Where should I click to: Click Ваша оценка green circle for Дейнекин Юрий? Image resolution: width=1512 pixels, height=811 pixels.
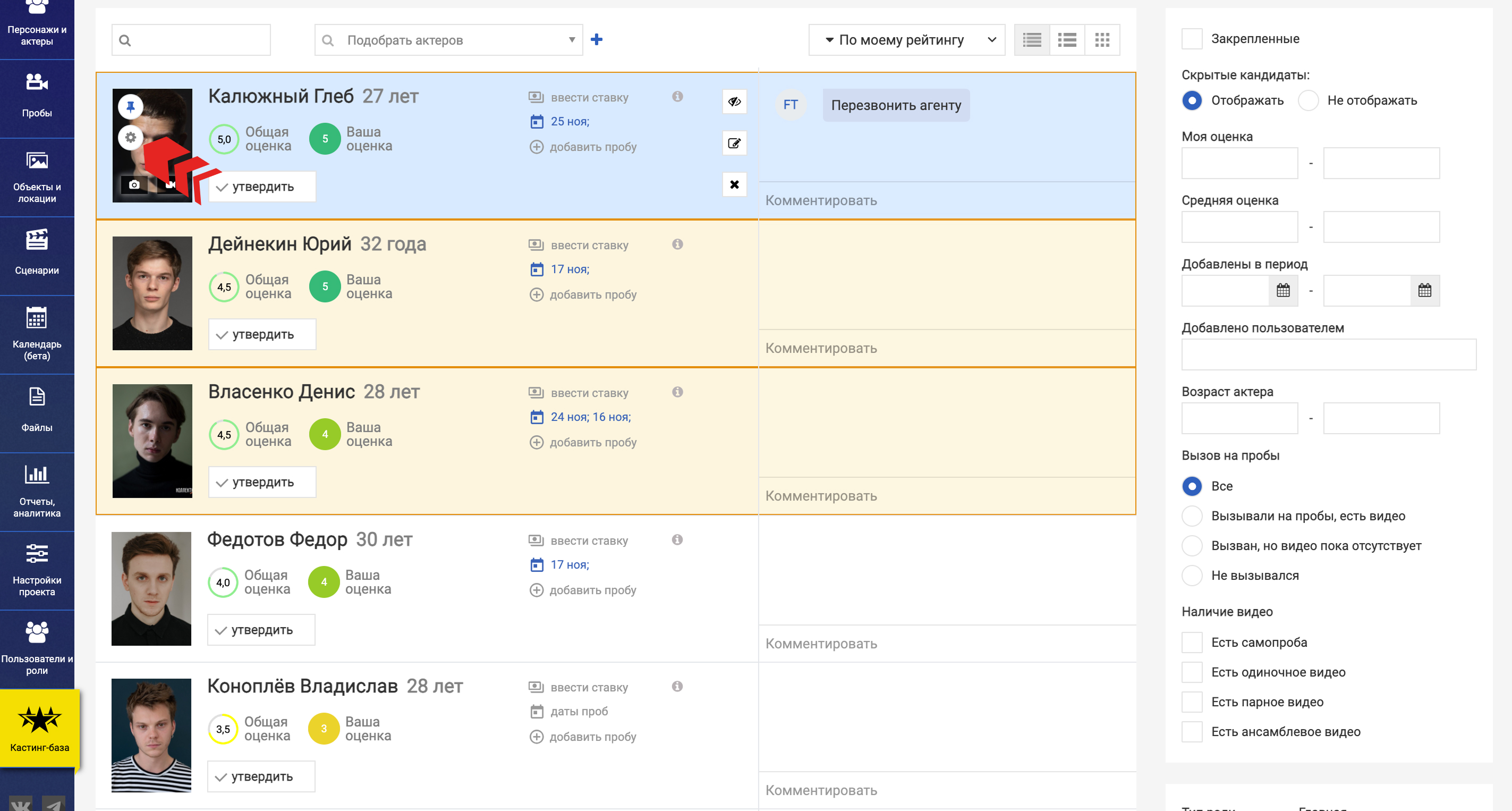tap(325, 286)
